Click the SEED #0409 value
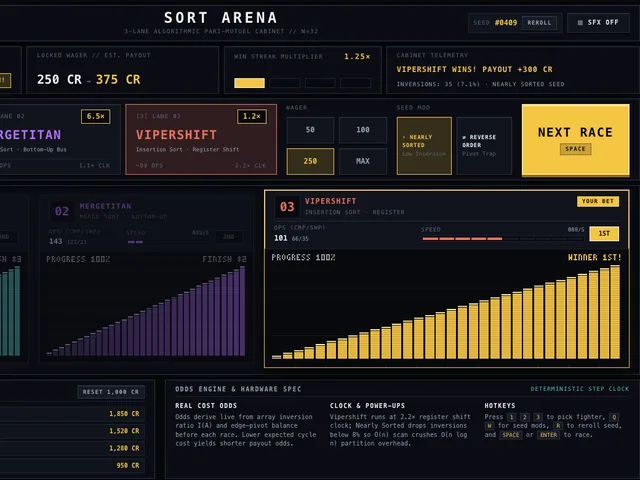Viewport: 640px width, 480px height. click(x=506, y=23)
